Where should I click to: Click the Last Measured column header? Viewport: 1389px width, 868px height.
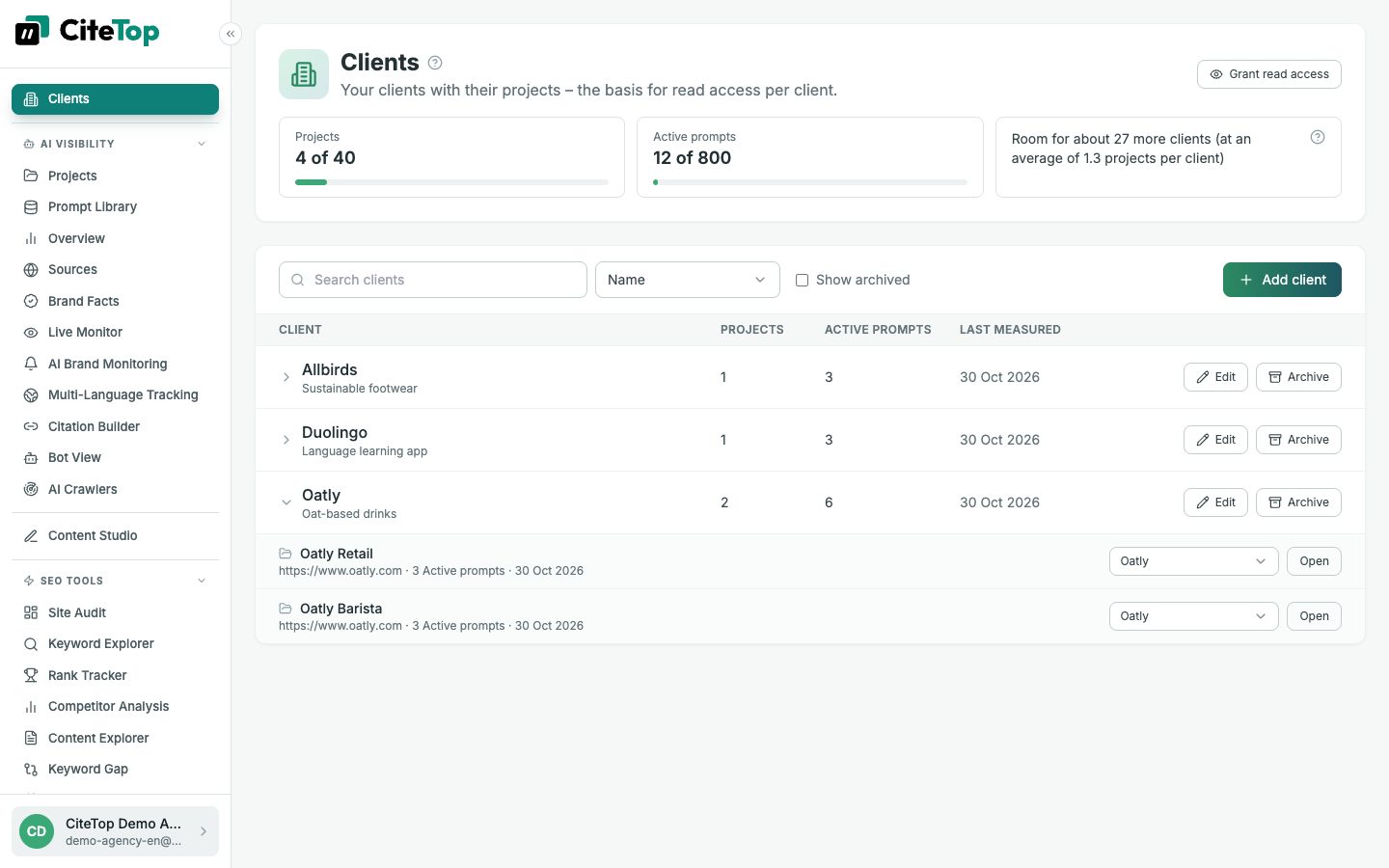pyautogui.click(x=1010, y=330)
